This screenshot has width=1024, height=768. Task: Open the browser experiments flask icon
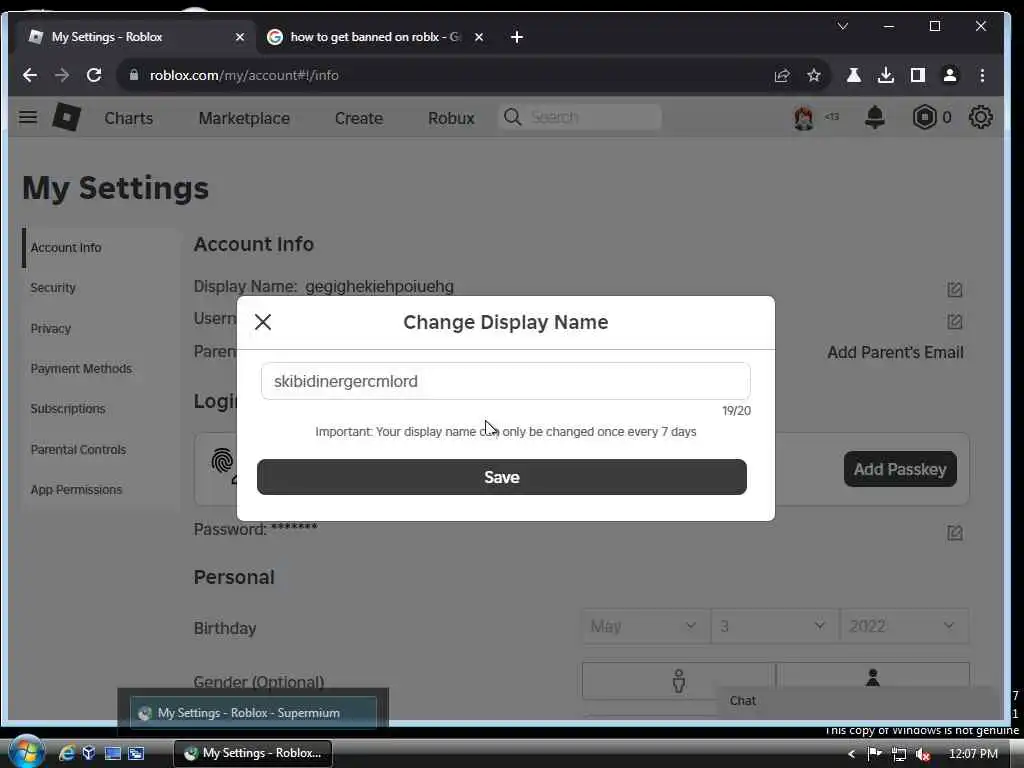coord(853,76)
